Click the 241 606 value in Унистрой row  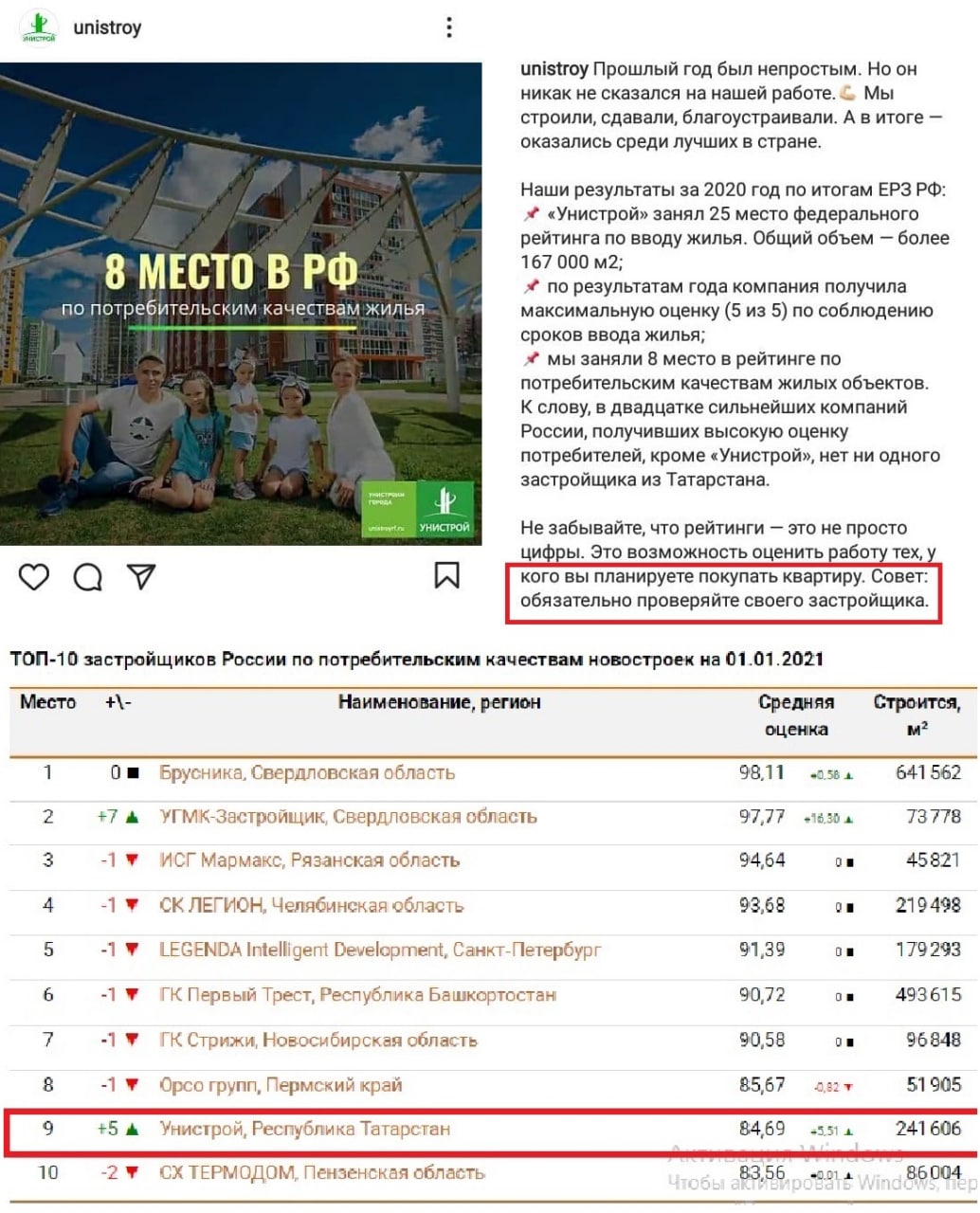click(928, 1129)
